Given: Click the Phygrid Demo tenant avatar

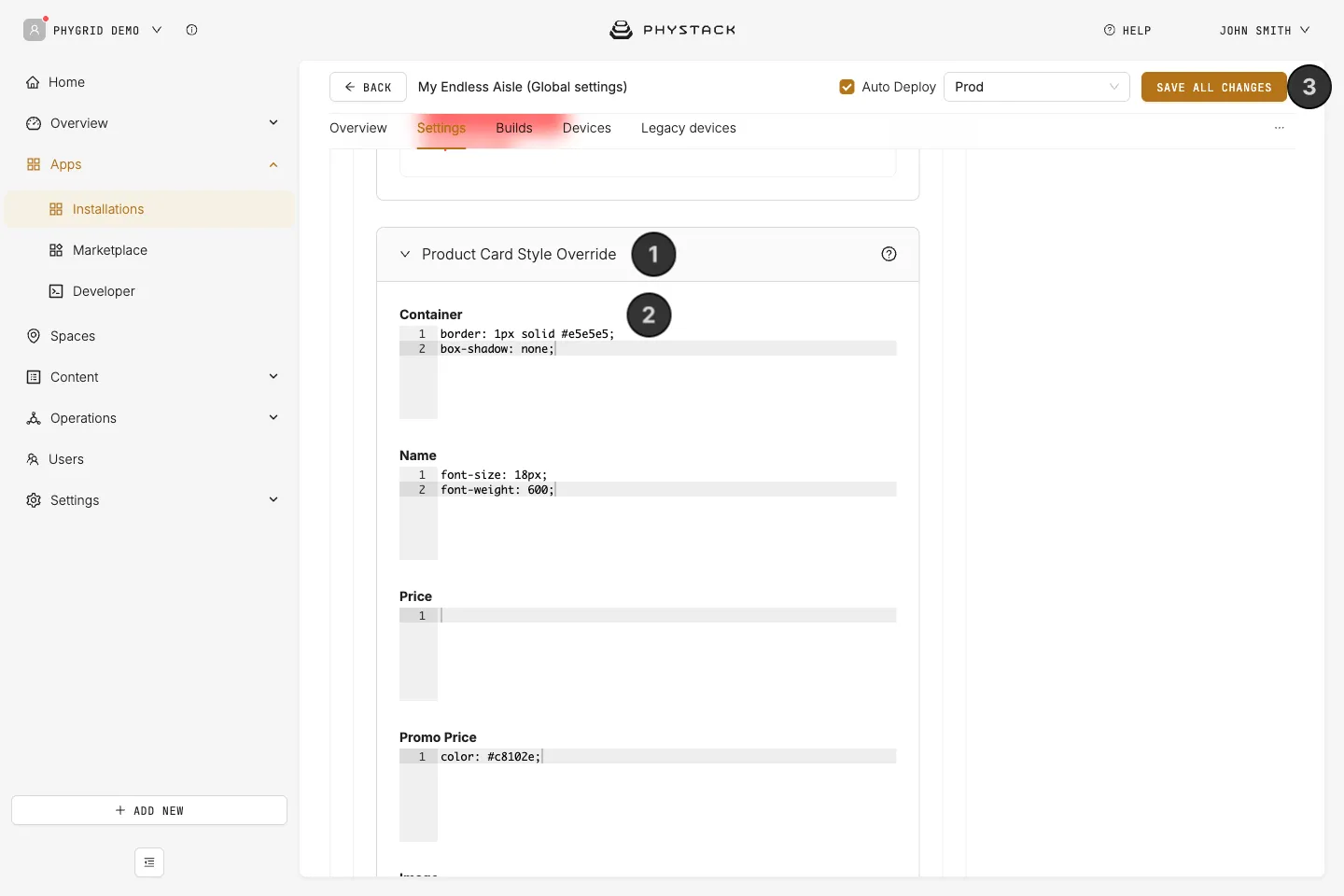Looking at the screenshot, I should tap(35, 30).
